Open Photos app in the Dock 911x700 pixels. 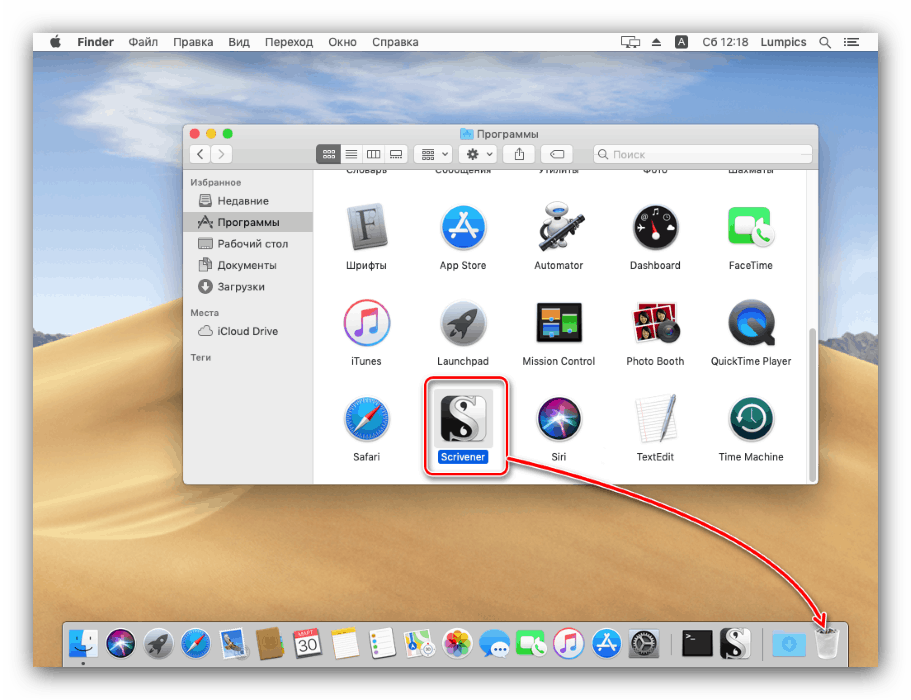tap(457, 644)
